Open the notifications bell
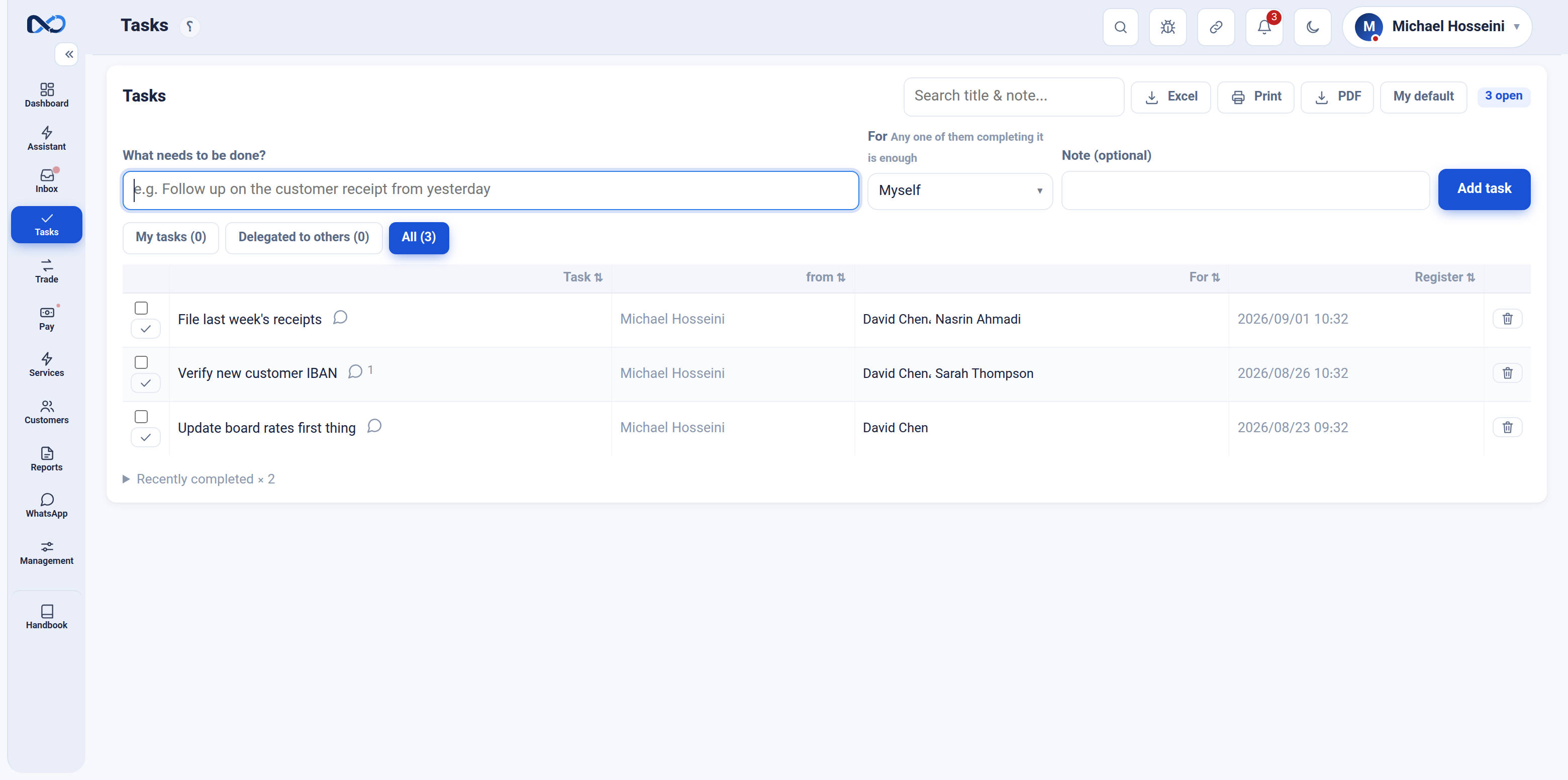This screenshot has height=780, width=1568. 1264,27
